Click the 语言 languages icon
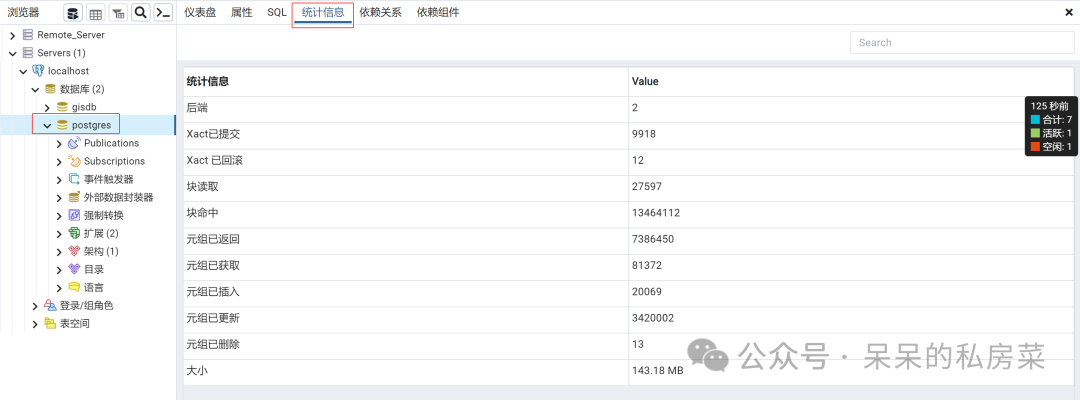Image resolution: width=1080 pixels, height=400 pixels. click(x=74, y=287)
